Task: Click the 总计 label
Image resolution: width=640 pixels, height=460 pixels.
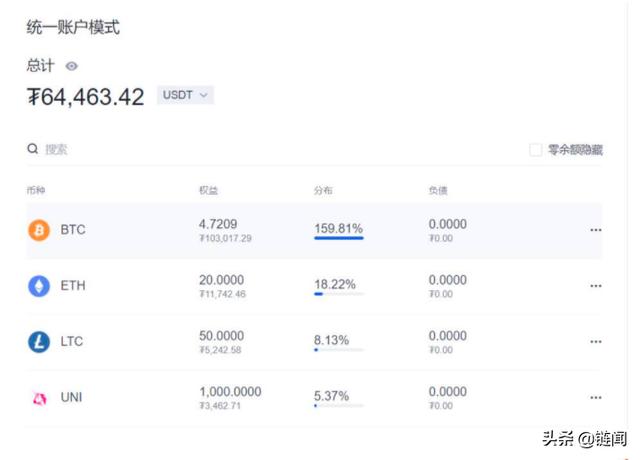Action: [x=40, y=65]
